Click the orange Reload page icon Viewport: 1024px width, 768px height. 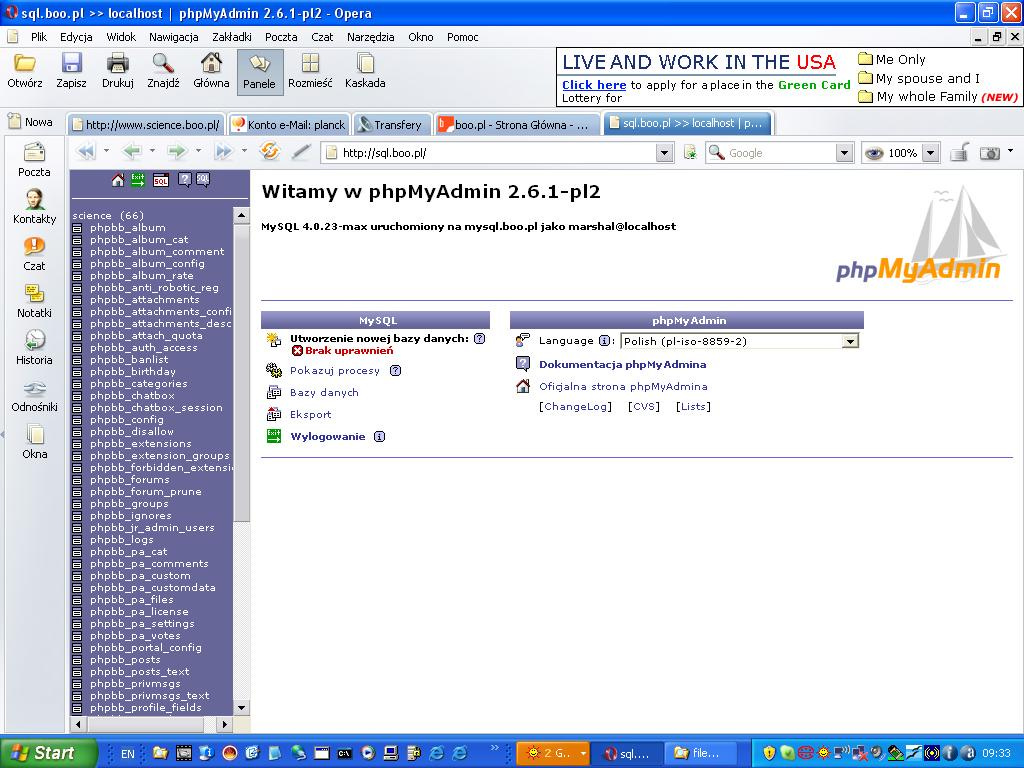point(269,152)
